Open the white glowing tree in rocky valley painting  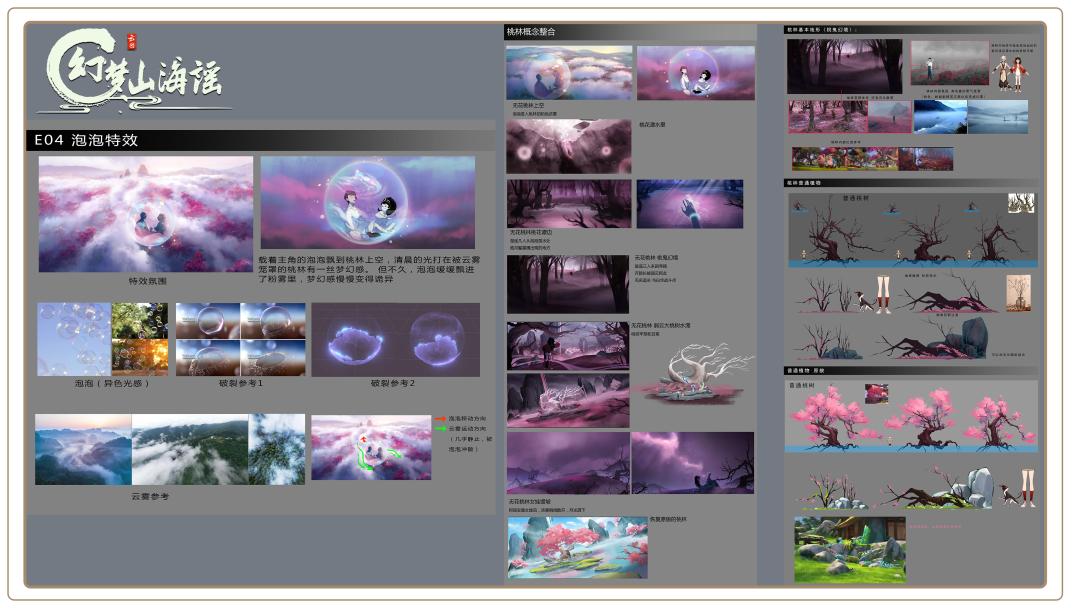click(568, 400)
